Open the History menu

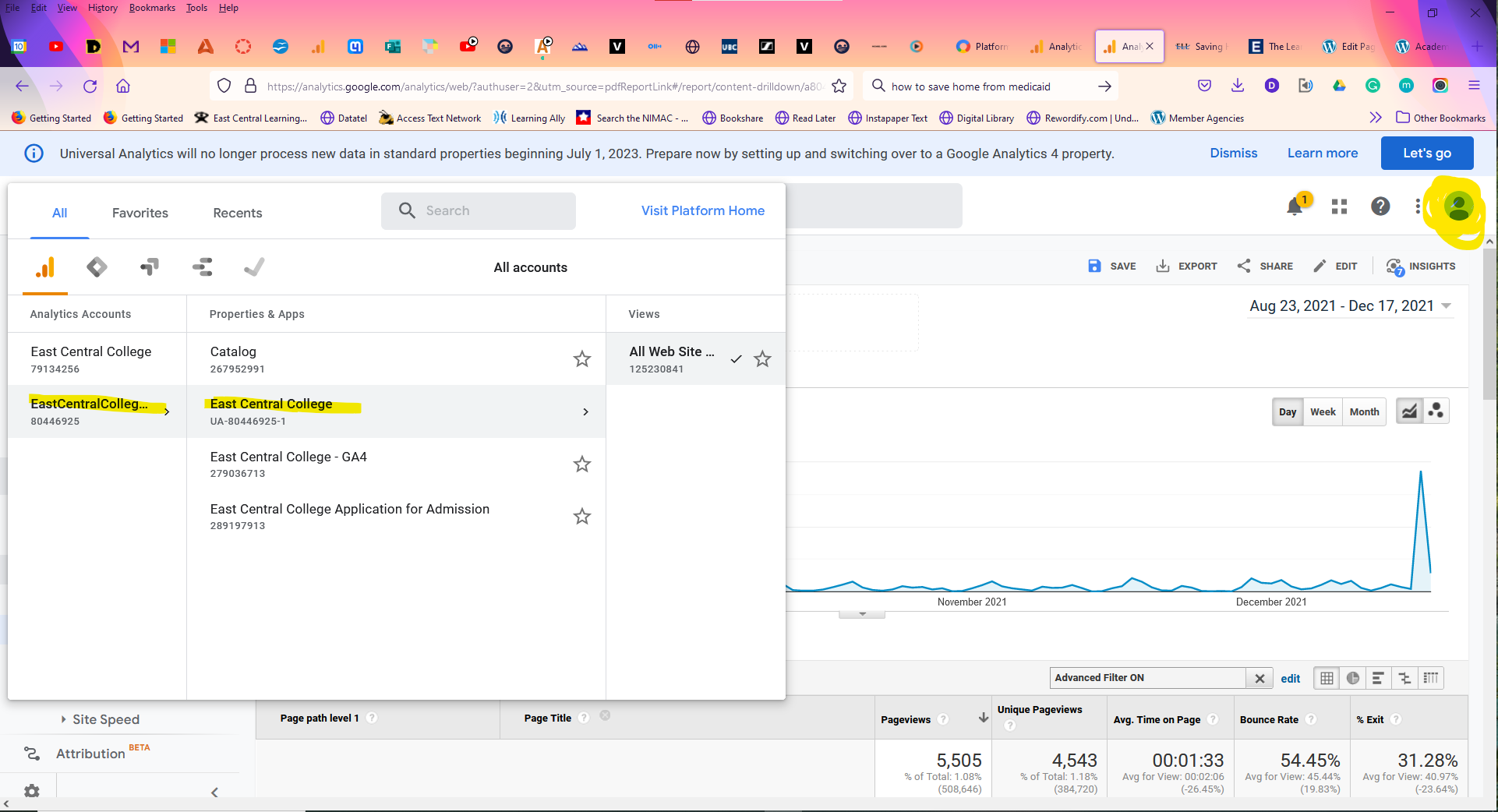[103, 8]
